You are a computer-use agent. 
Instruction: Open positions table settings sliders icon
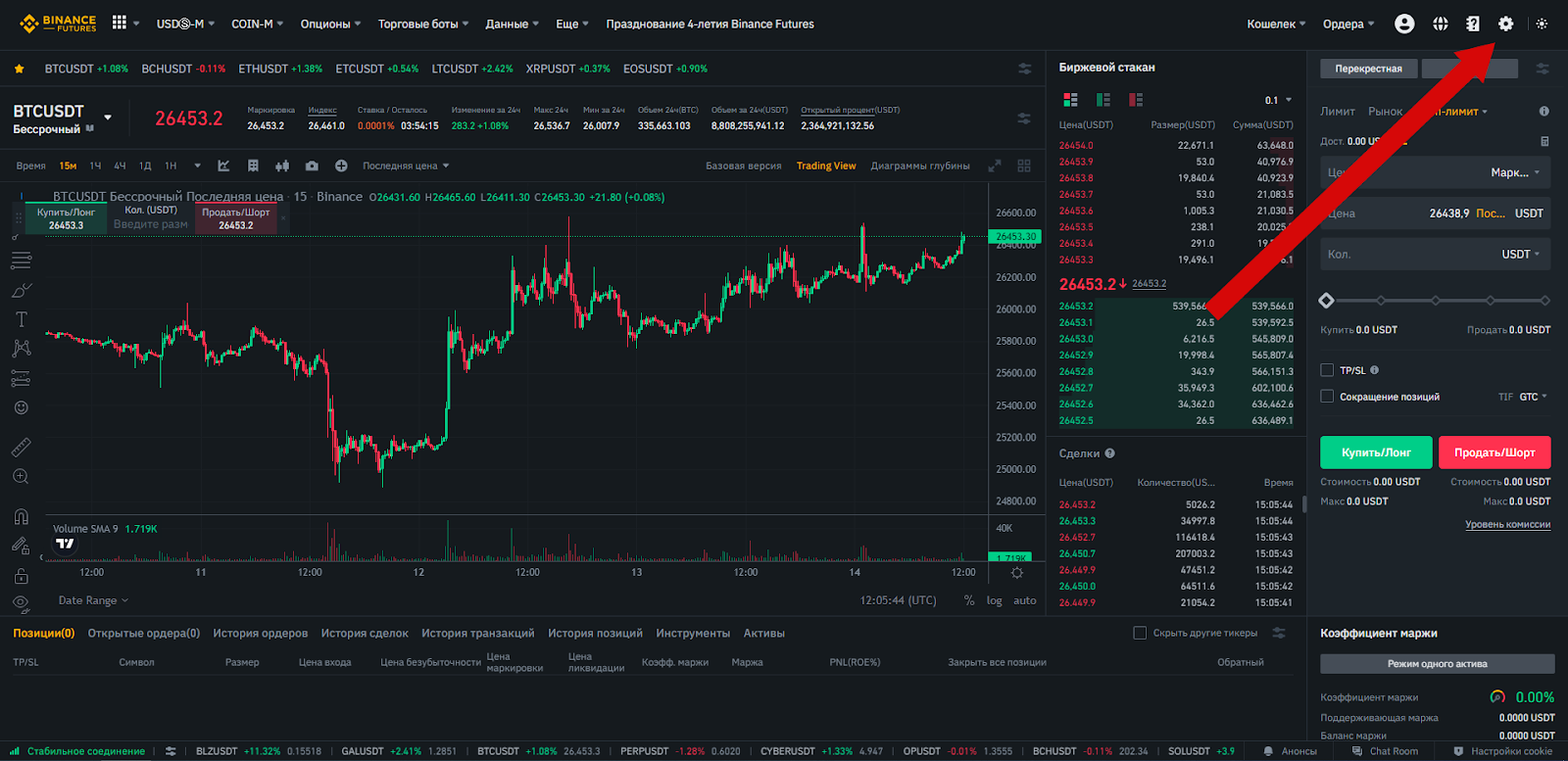tap(1279, 633)
